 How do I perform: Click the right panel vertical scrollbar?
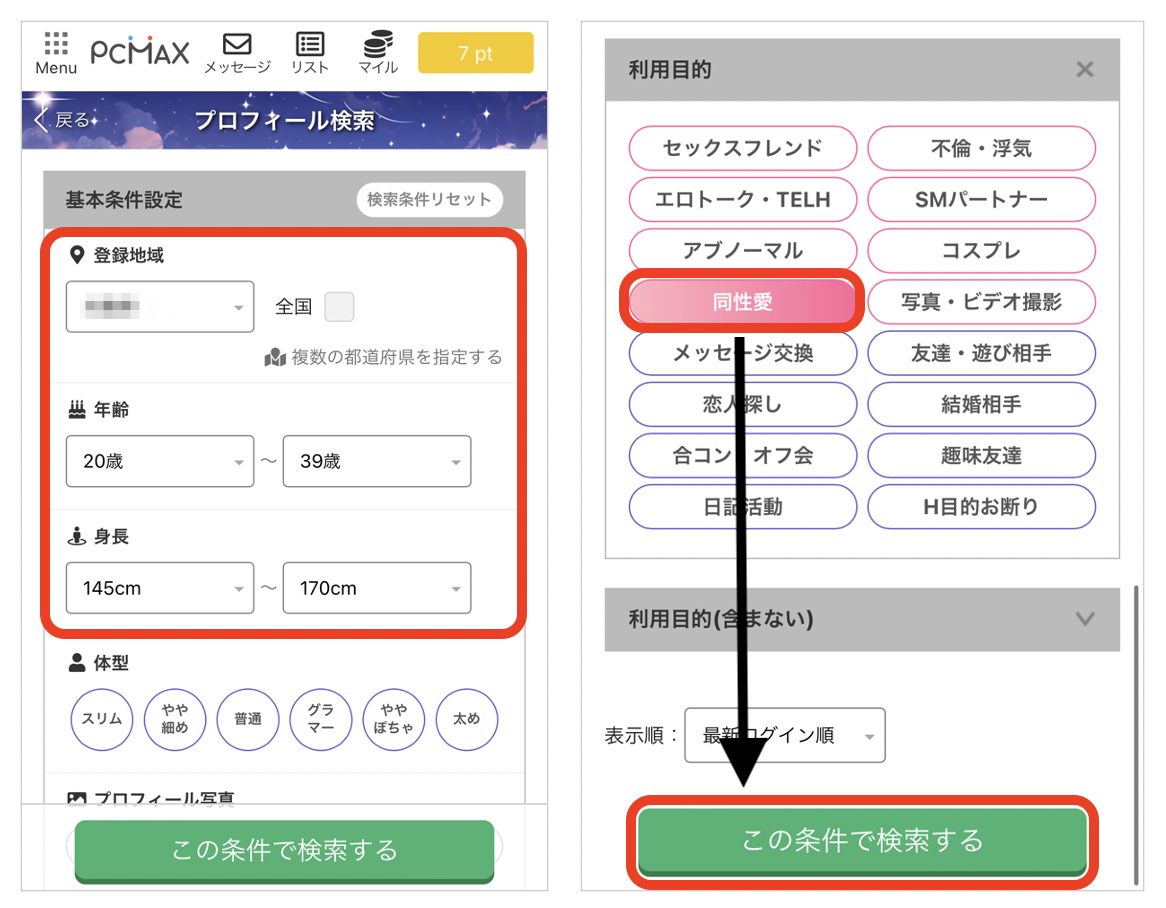[x=1135, y=735]
